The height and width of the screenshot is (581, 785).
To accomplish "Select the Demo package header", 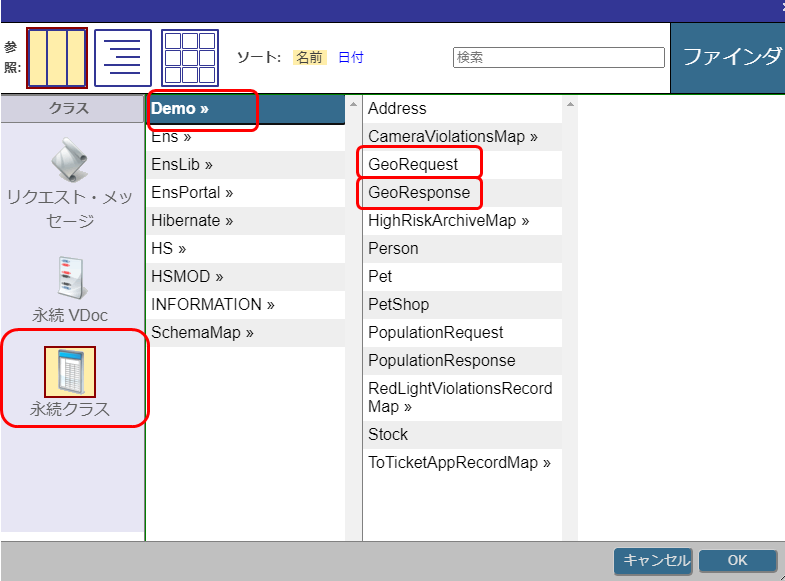I will click(x=181, y=108).
